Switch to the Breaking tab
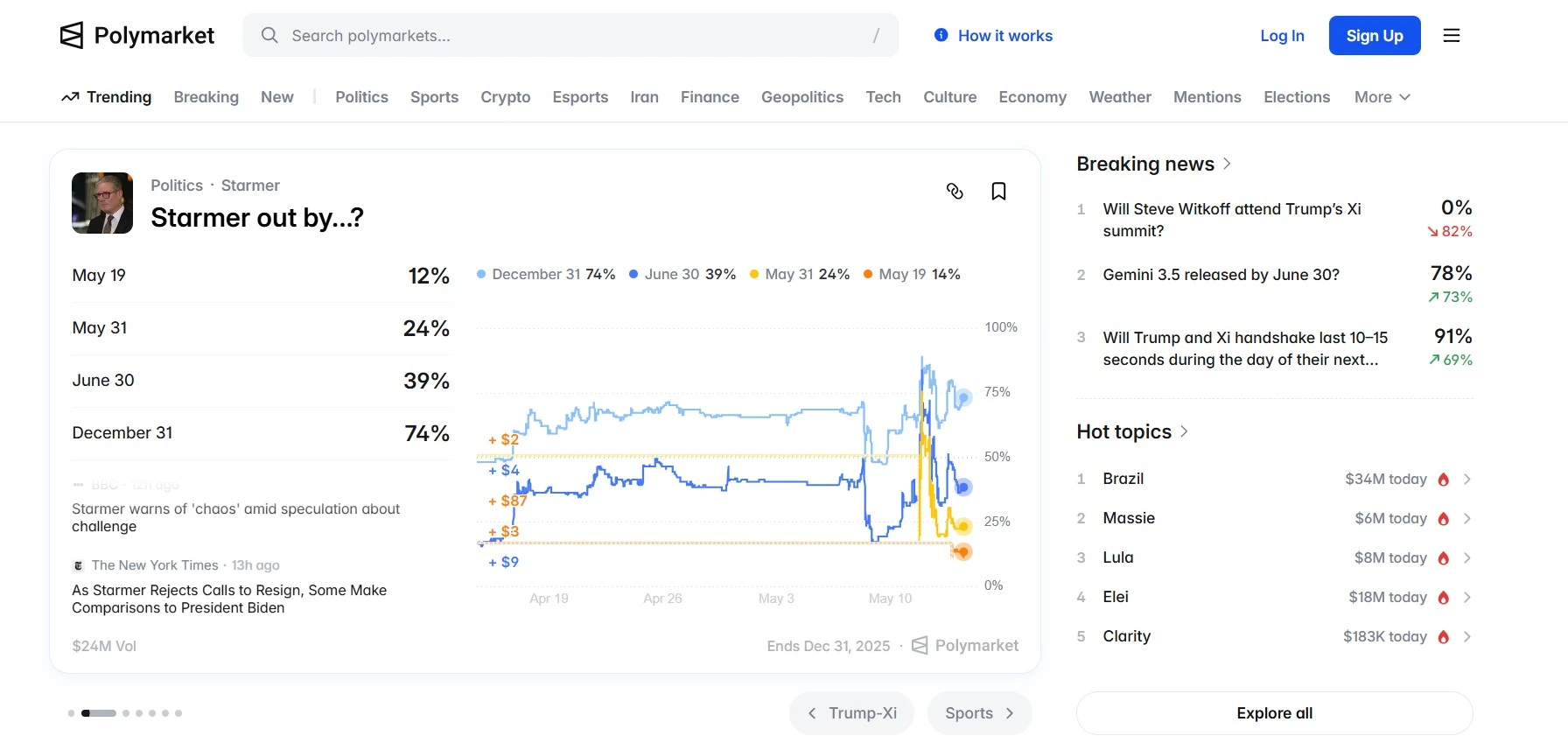The height and width of the screenshot is (750, 1568). pyautogui.click(x=206, y=97)
